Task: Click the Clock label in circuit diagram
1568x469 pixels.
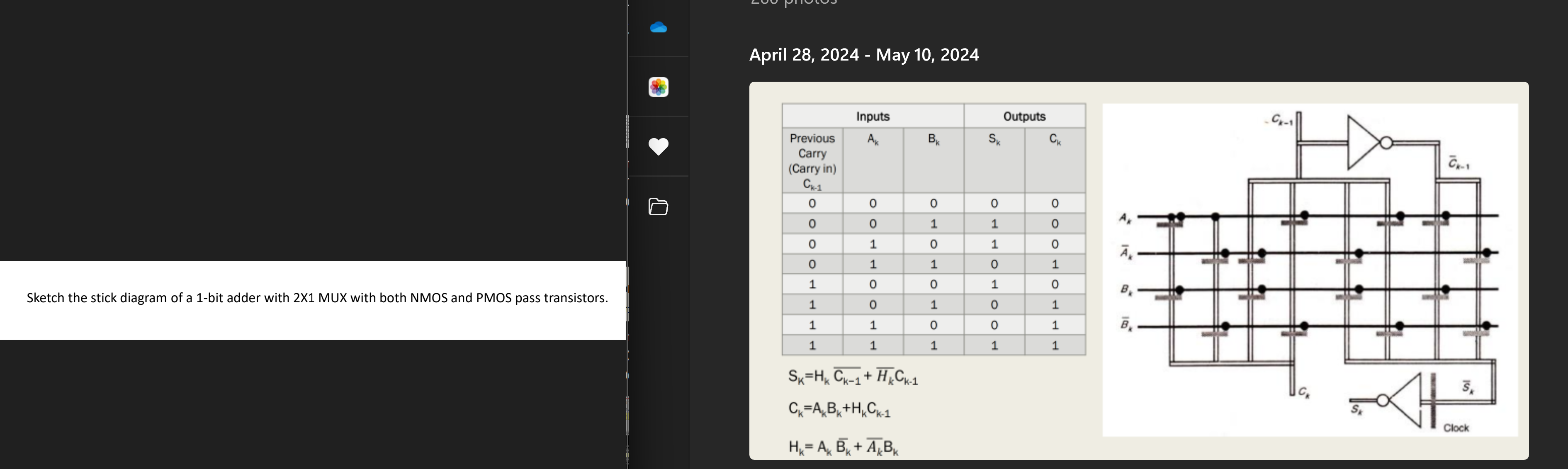Action: pyautogui.click(x=1455, y=428)
